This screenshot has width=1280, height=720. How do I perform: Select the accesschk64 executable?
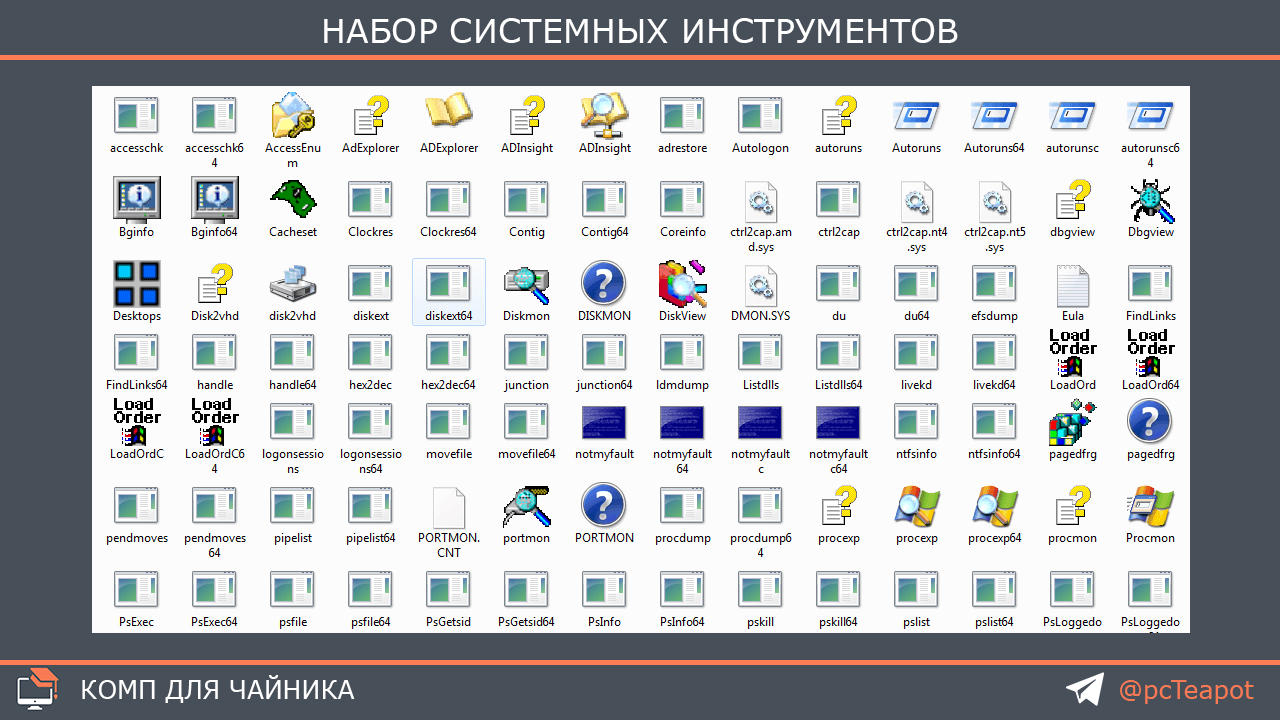(x=214, y=116)
